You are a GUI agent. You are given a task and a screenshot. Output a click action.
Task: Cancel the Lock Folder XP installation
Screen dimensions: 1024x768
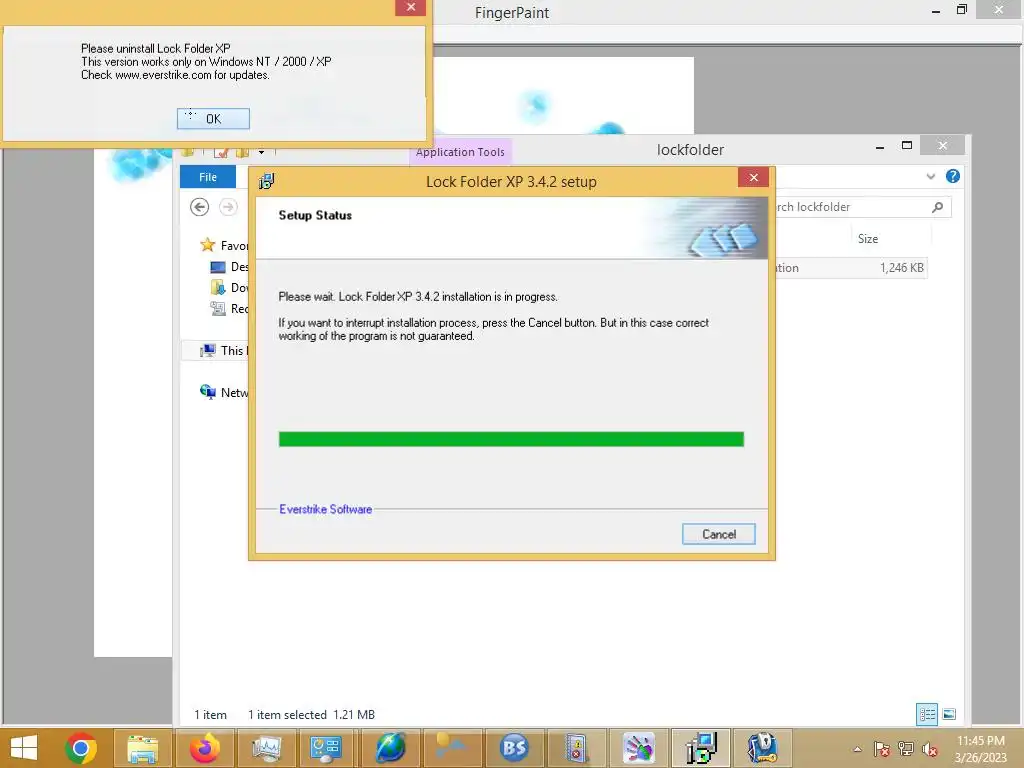[x=718, y=534]
